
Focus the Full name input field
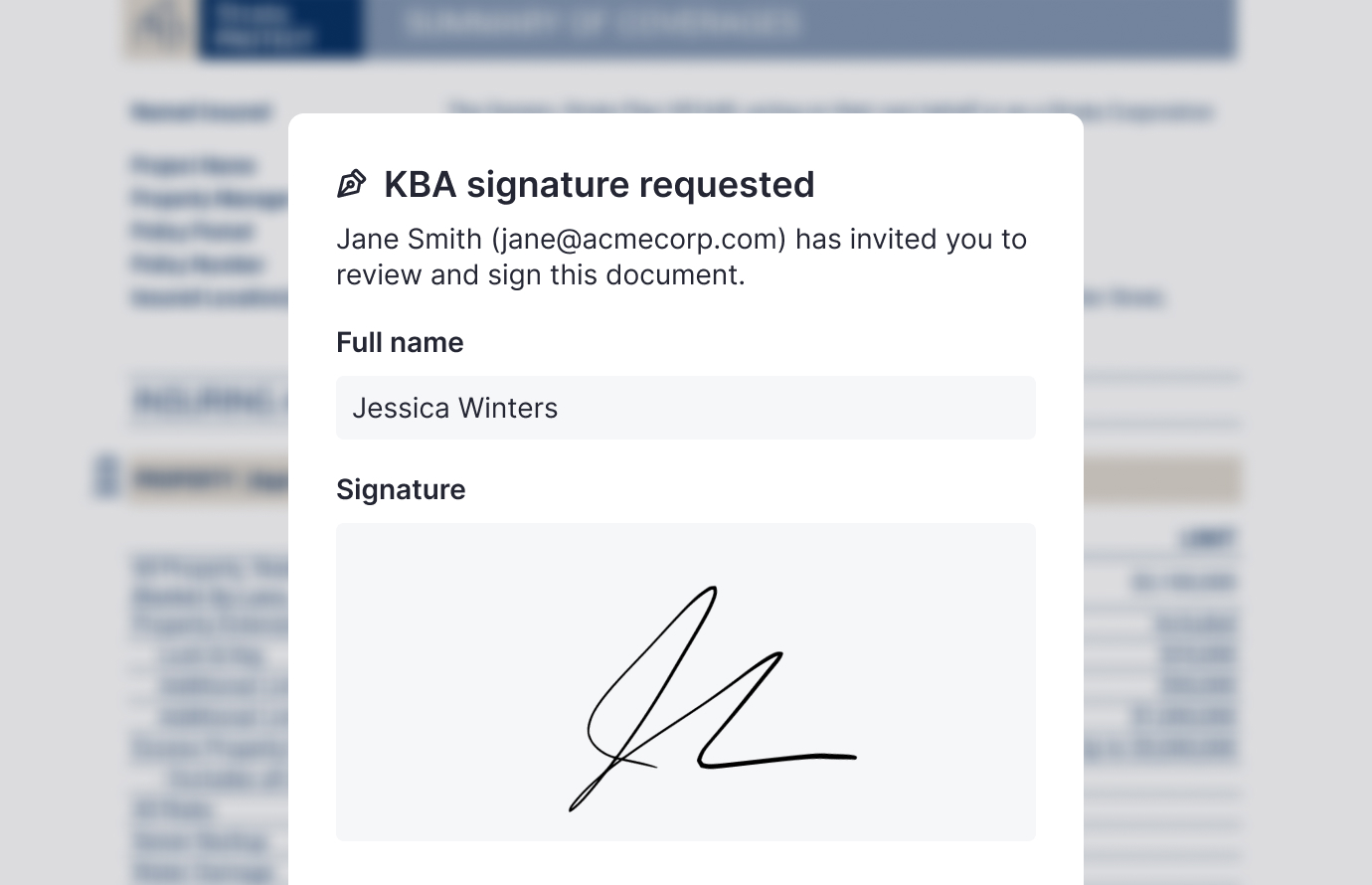point(685,408)
